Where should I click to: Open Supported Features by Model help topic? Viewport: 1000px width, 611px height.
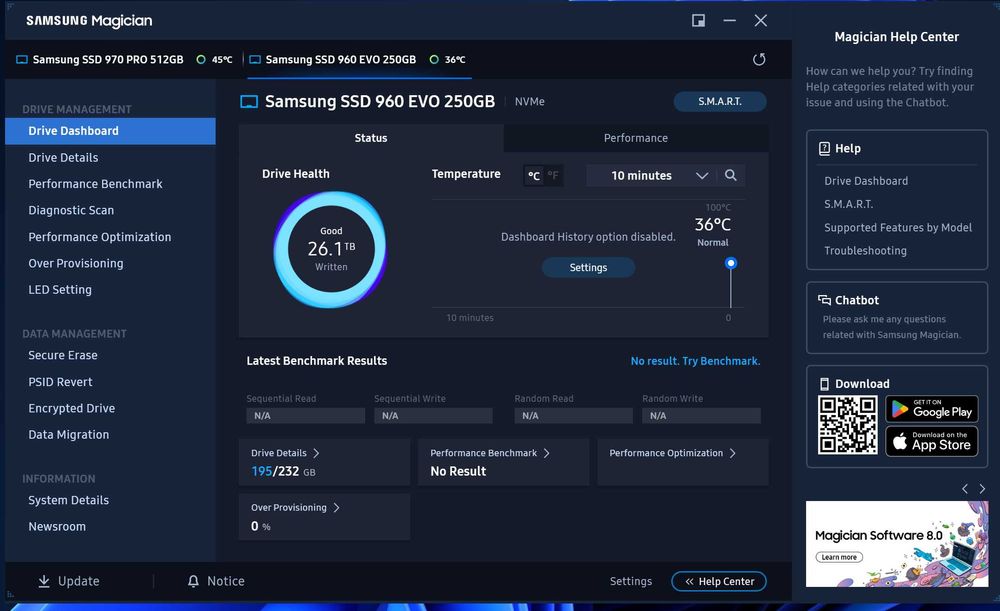(x=898, y=228)
